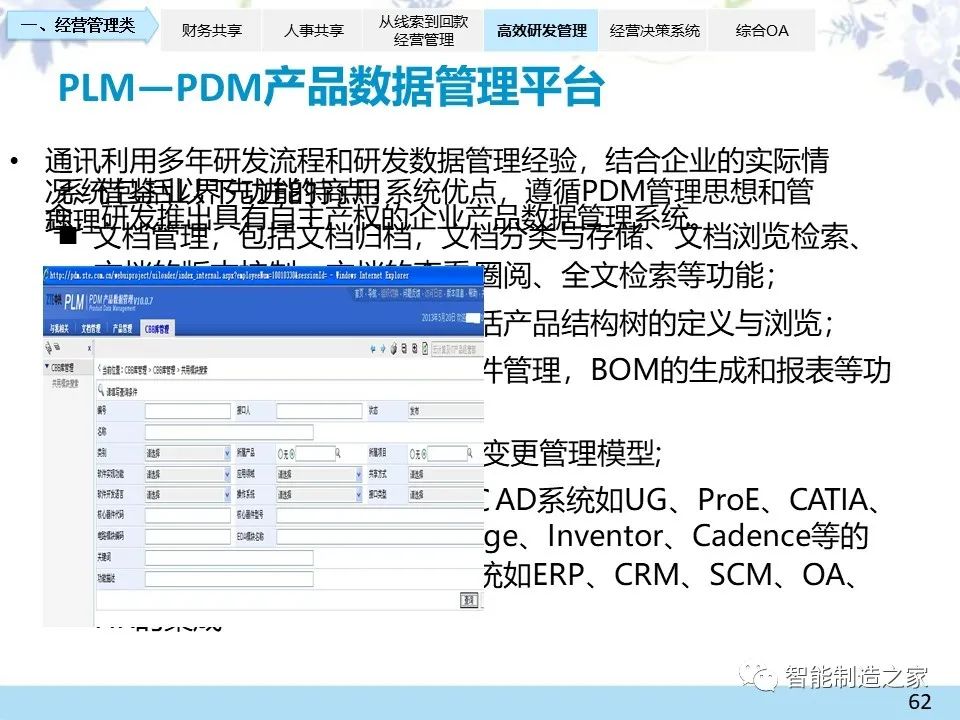Click the 关键词 input field
This screenshot has width=960, height=720.
tap(229, 558)
